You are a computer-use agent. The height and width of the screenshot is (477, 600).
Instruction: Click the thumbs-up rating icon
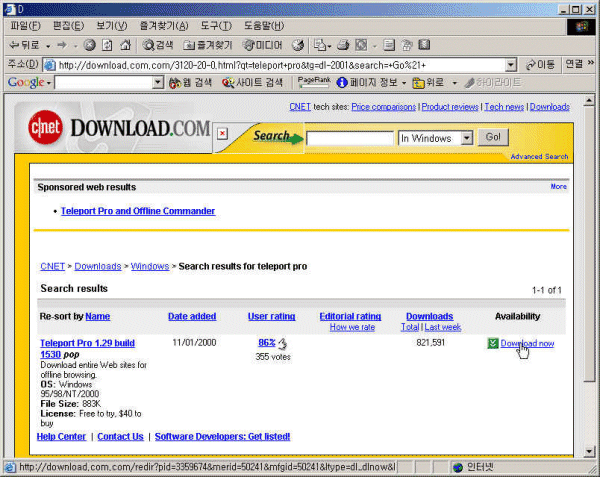282,344
